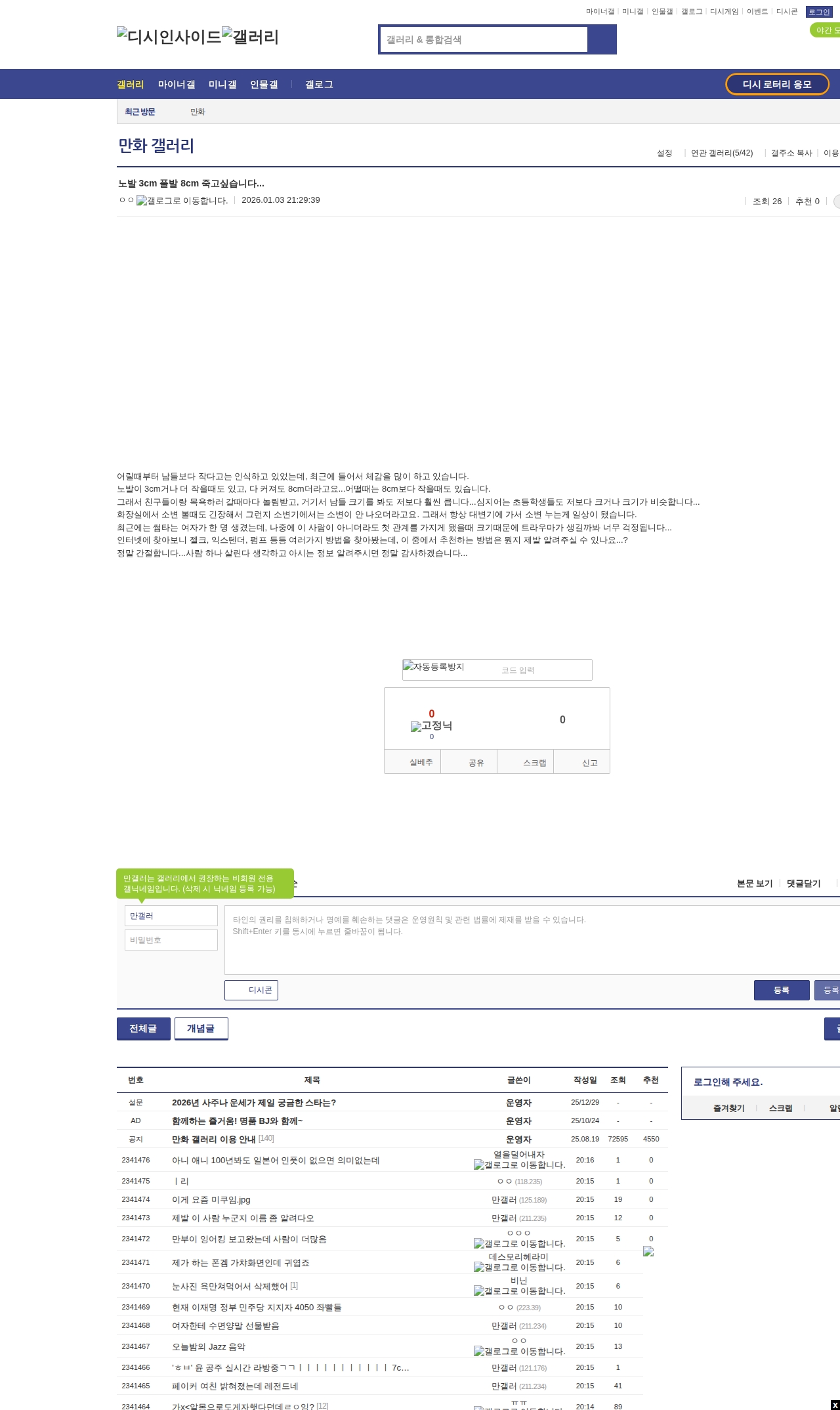Click the 디시 로터리 응모 button
The width and height of the screenshot is (840, 1410).
pyautogui.click(x=777, y=84)
